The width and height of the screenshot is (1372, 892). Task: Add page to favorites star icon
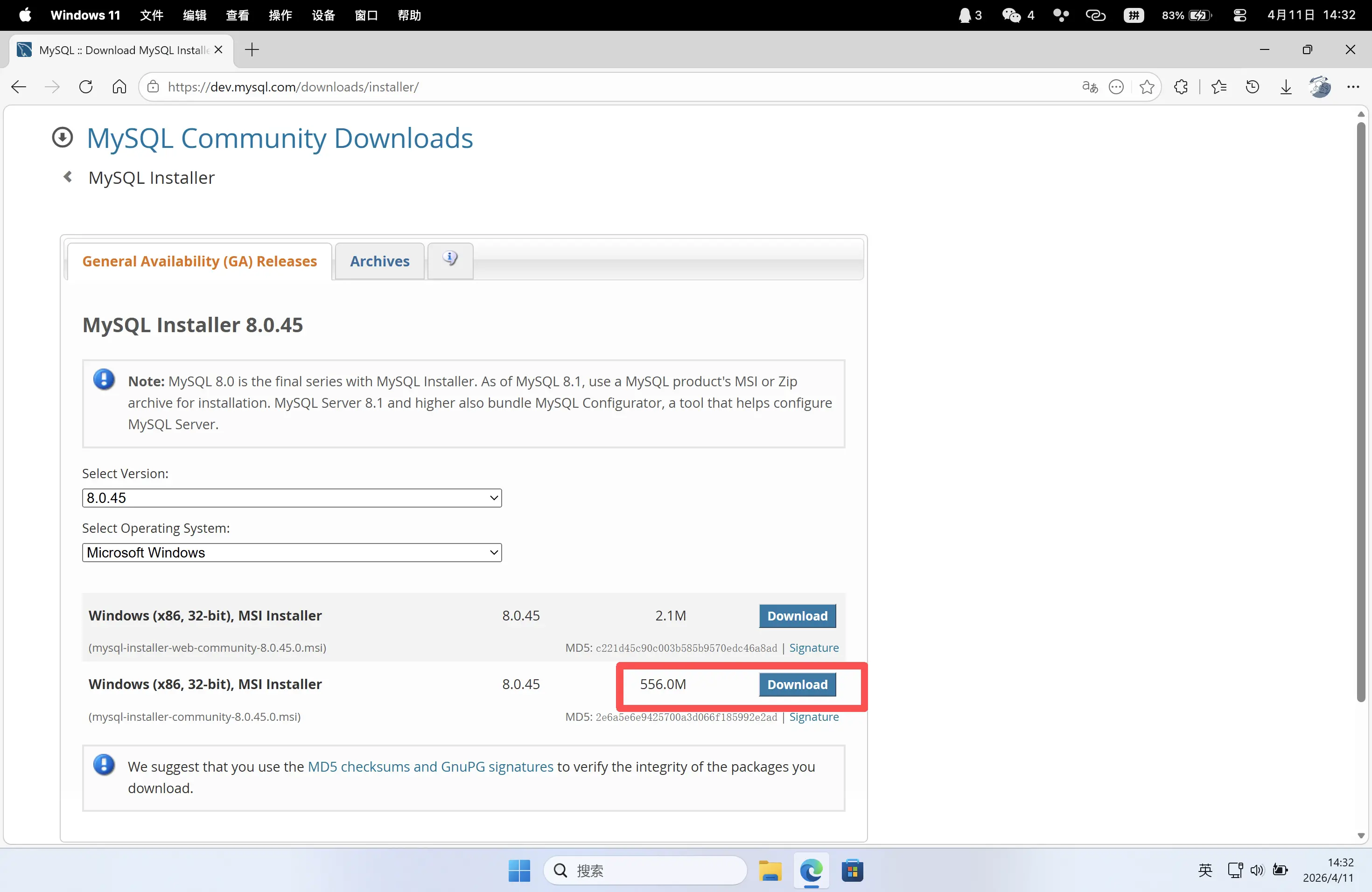(1147, 87)
